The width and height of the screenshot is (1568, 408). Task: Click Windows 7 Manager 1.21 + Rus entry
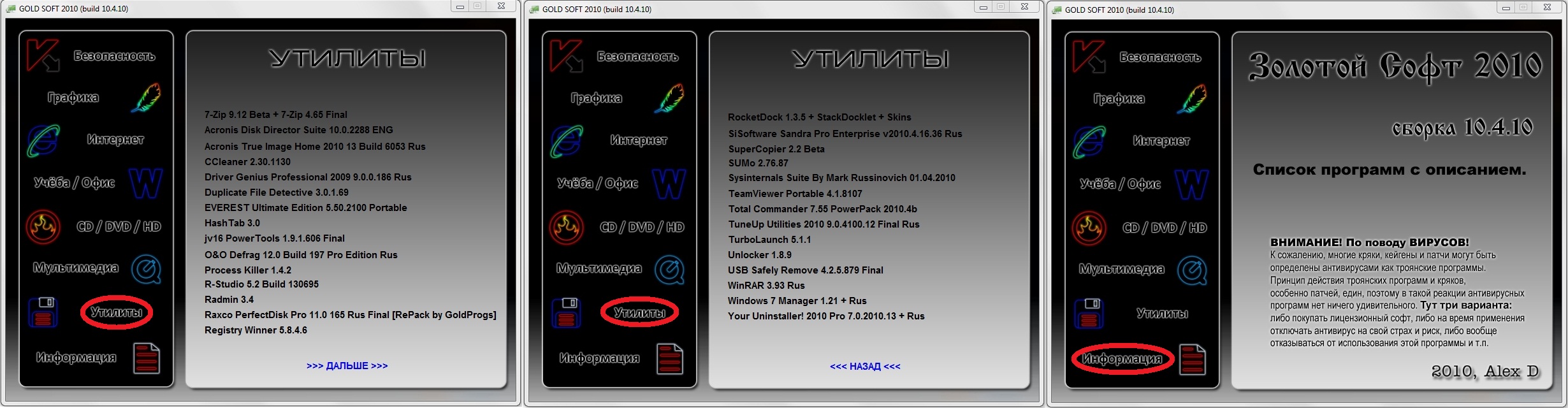(797, 301)
